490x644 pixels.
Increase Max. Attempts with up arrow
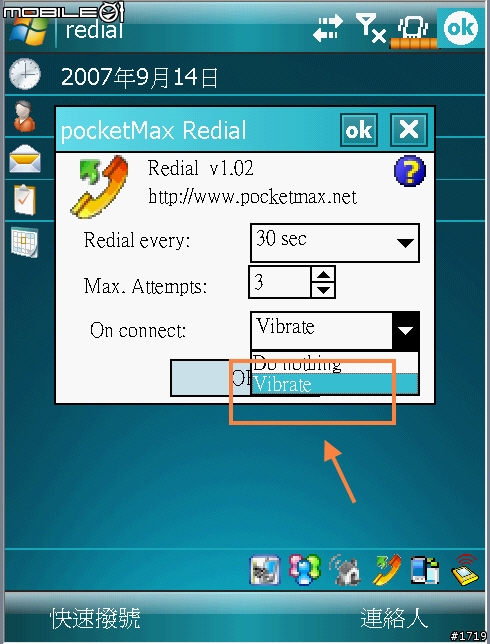tap(324, 274)
